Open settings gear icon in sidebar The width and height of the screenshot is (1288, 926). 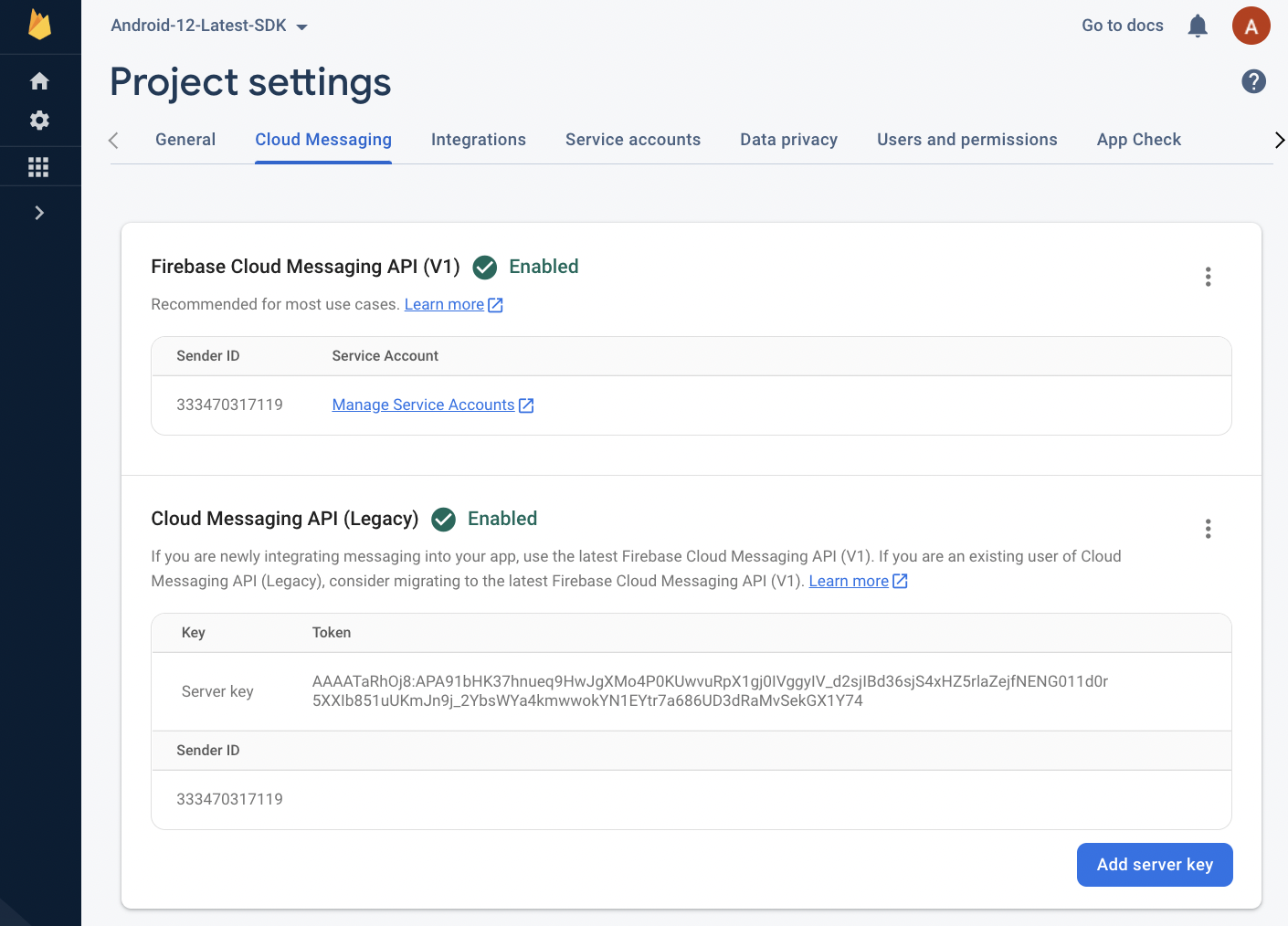[x=39, y=121]
